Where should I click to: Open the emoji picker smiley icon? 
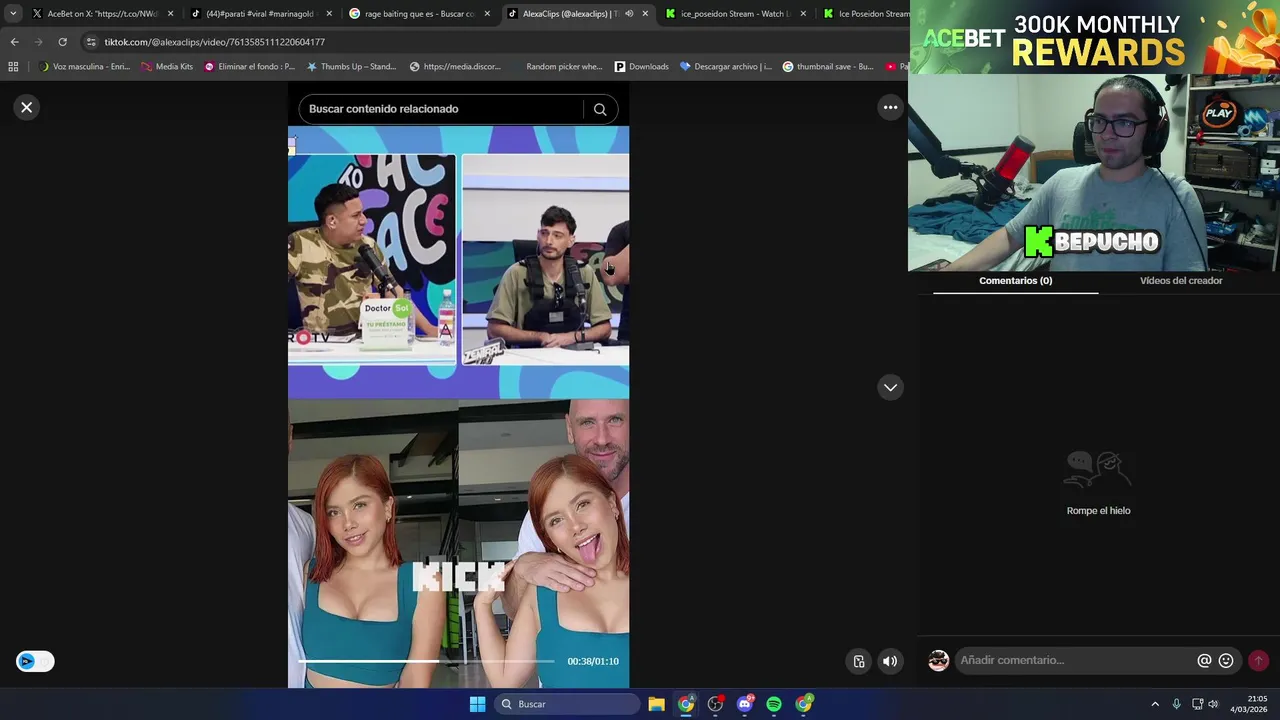tap(1226, 660)
